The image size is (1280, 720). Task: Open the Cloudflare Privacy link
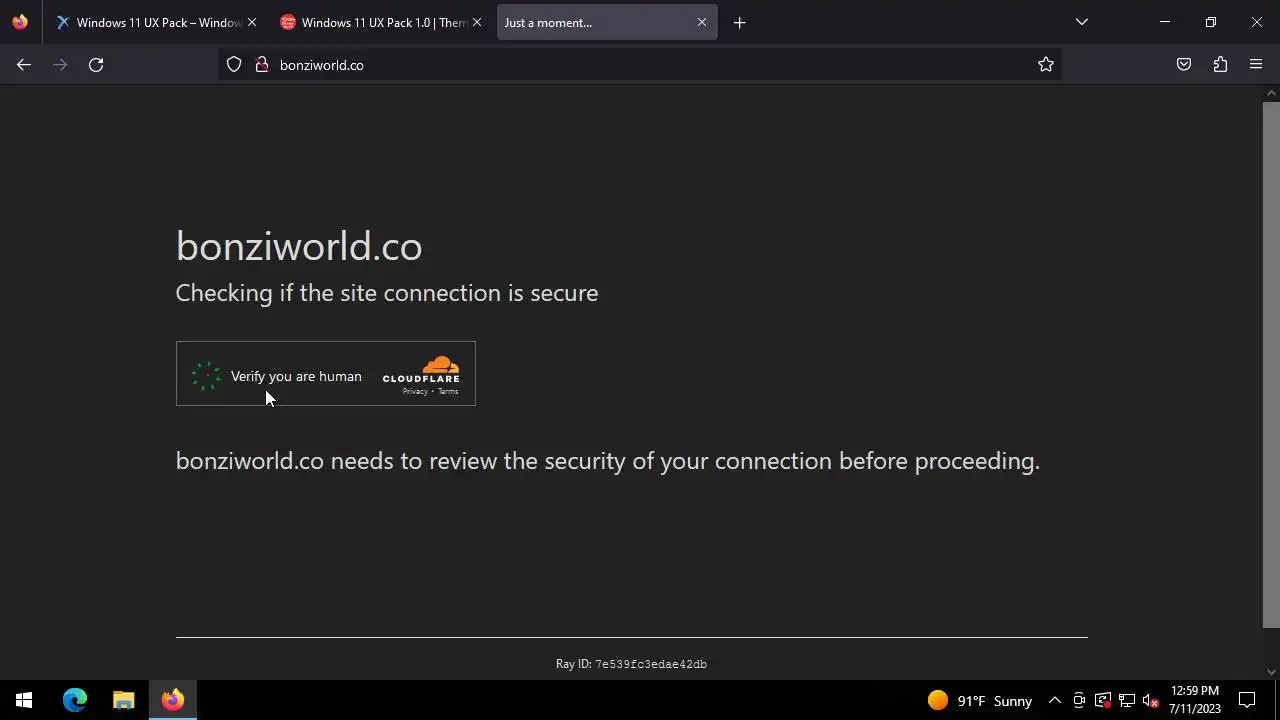415,391
